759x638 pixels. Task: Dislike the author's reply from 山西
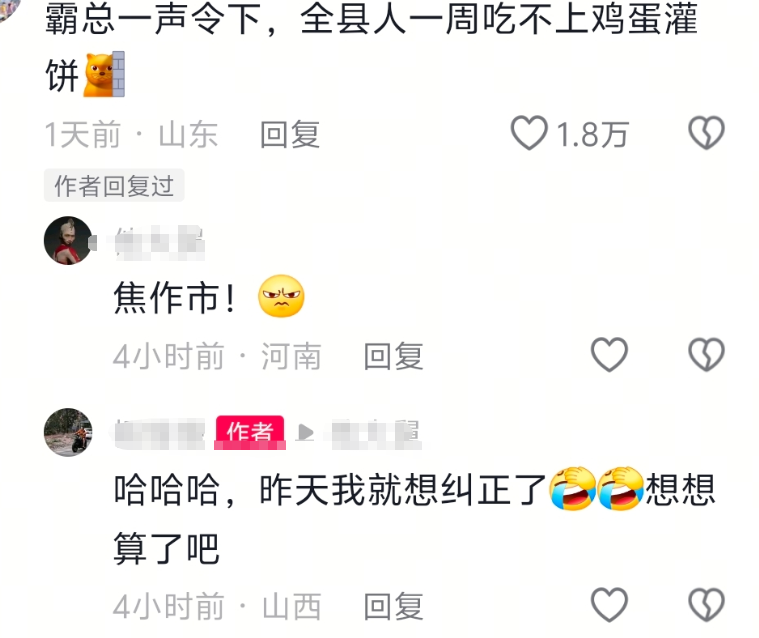pos(706,604)
